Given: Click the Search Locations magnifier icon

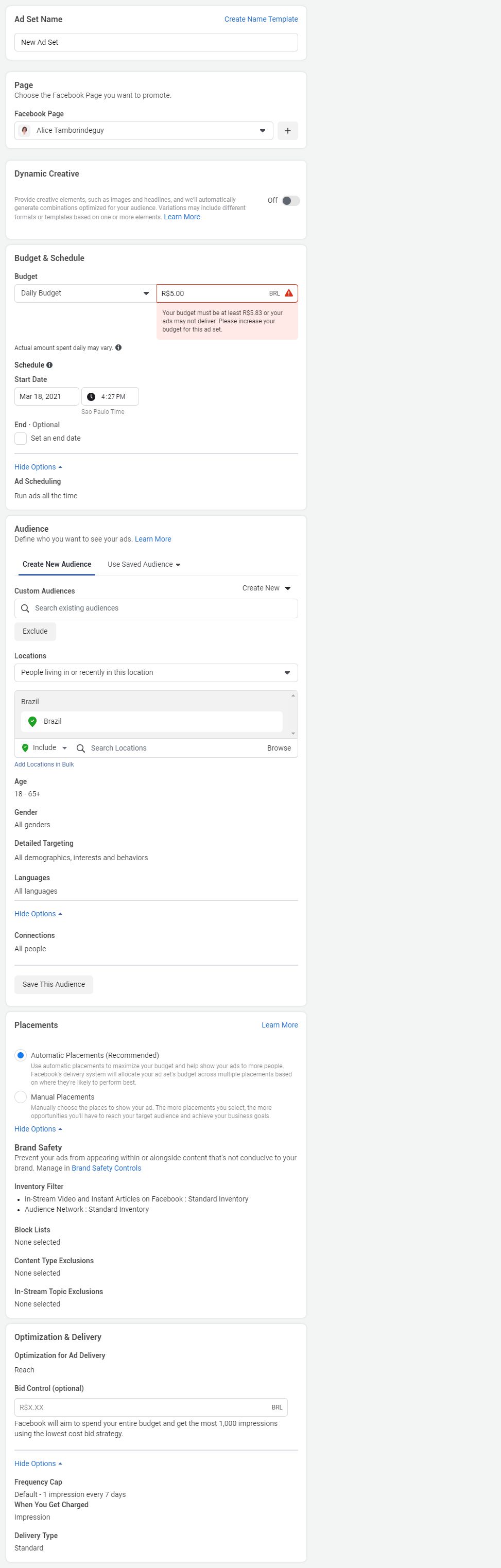Looking at the screenshot, I should coord(80,748).
